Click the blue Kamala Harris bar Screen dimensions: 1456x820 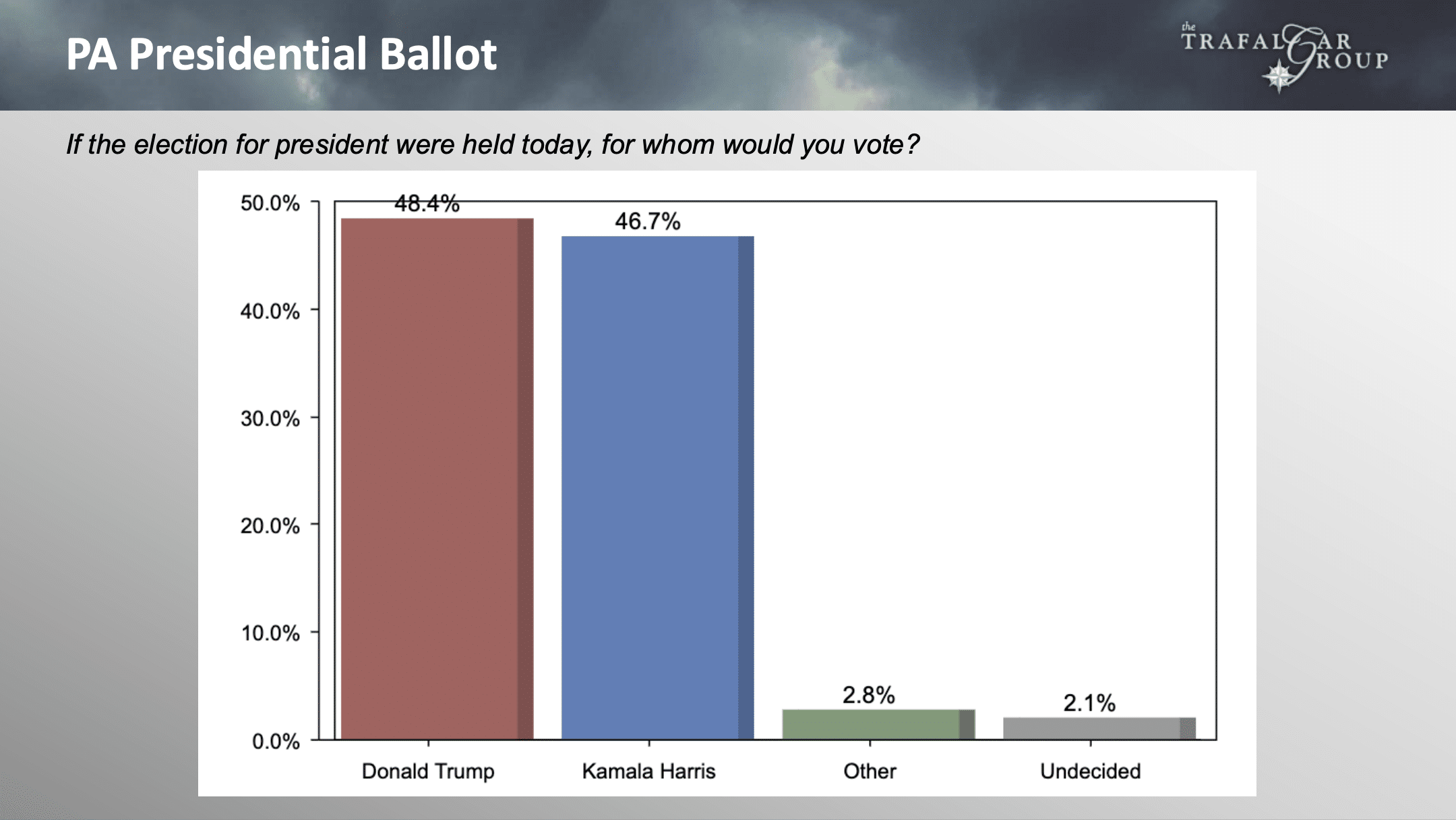tap(657, 488)
